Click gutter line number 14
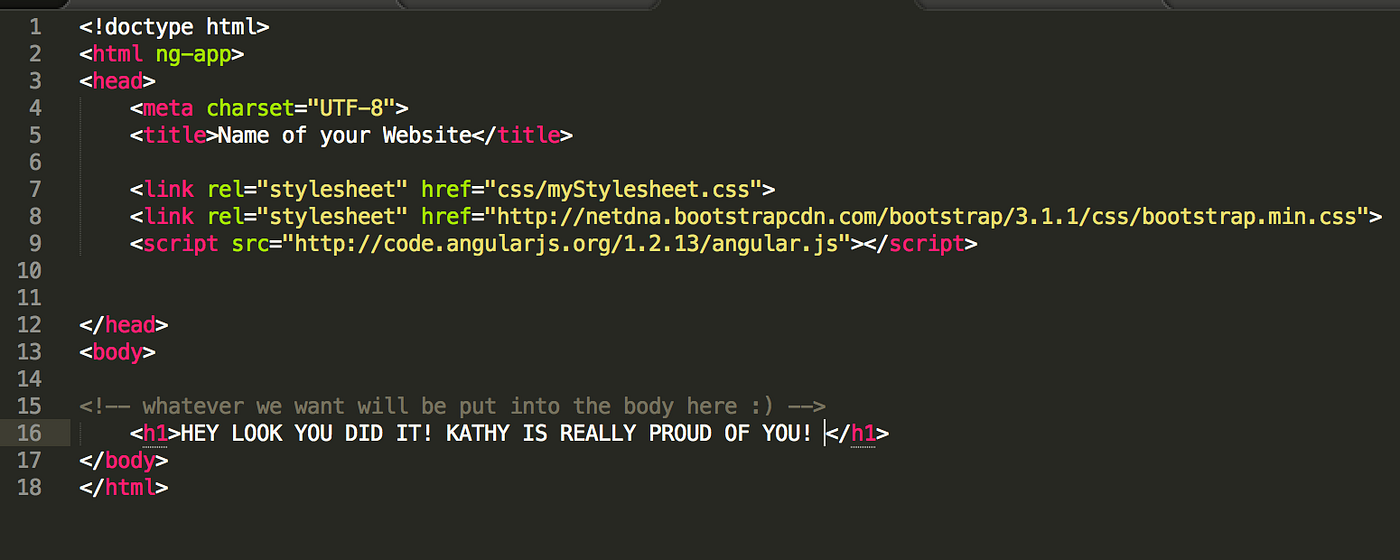 (x=30, y=379)
